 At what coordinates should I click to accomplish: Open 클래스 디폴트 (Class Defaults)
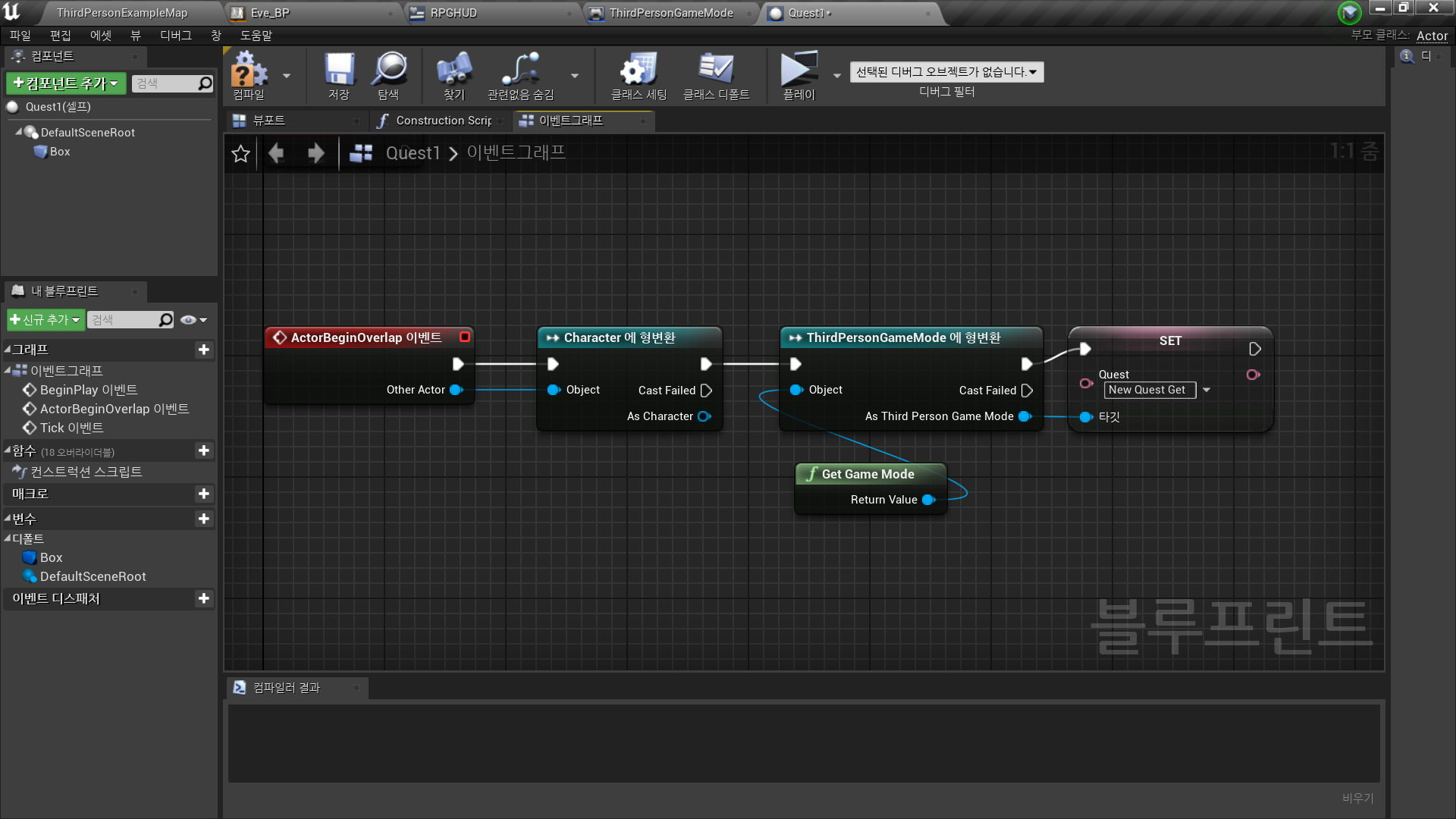click(x=716, y=75)
